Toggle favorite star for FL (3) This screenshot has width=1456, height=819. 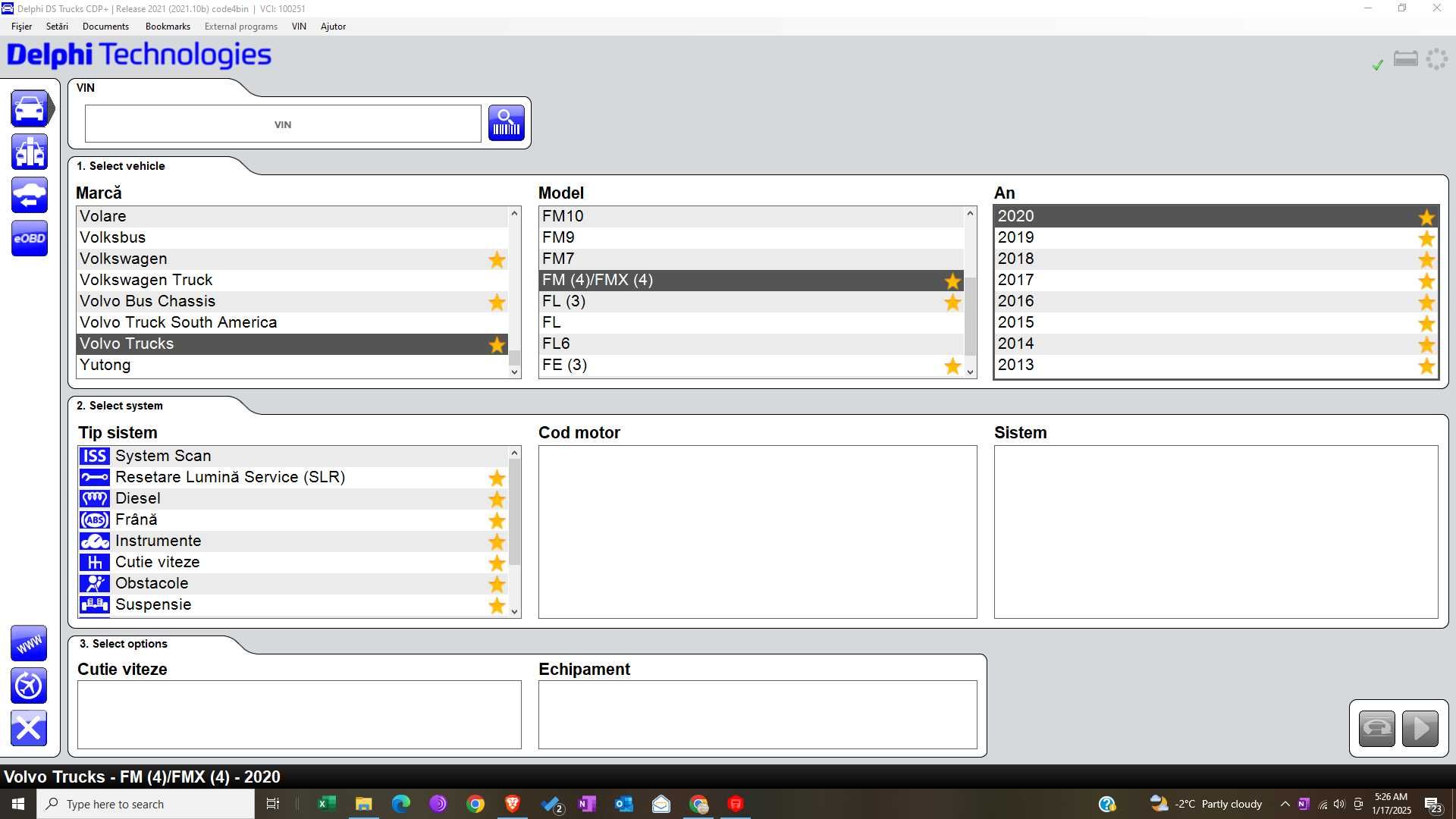click(x=952, y=302)
